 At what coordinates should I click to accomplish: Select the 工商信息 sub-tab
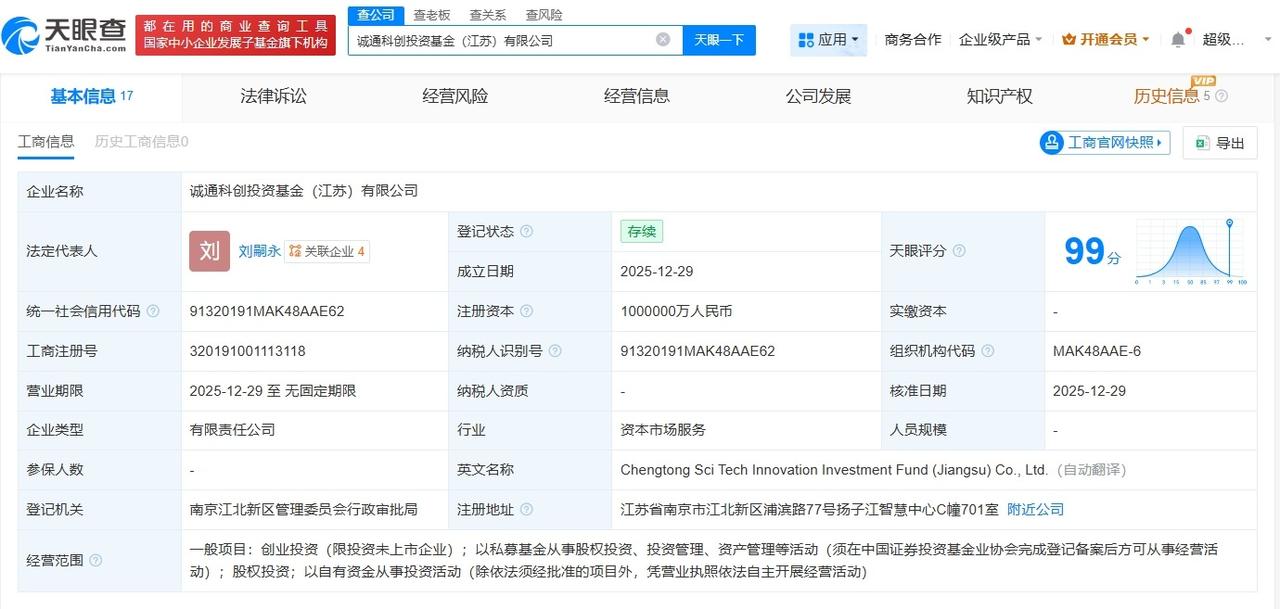click(x=46, y=142)
